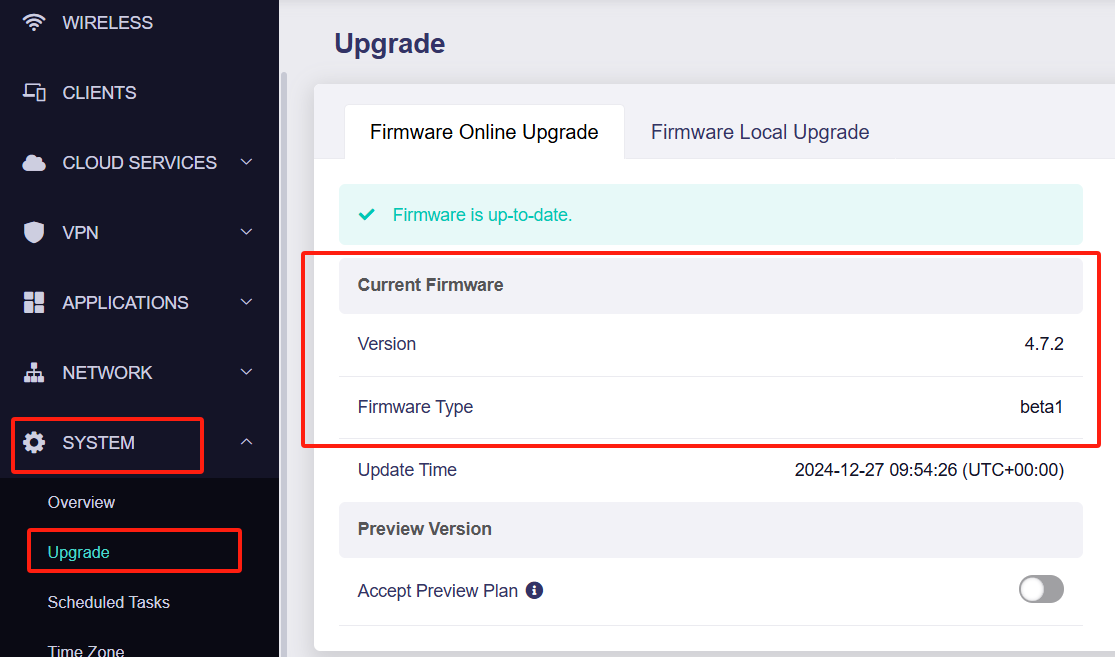Click the Applications grid icon

pos(34,302)
